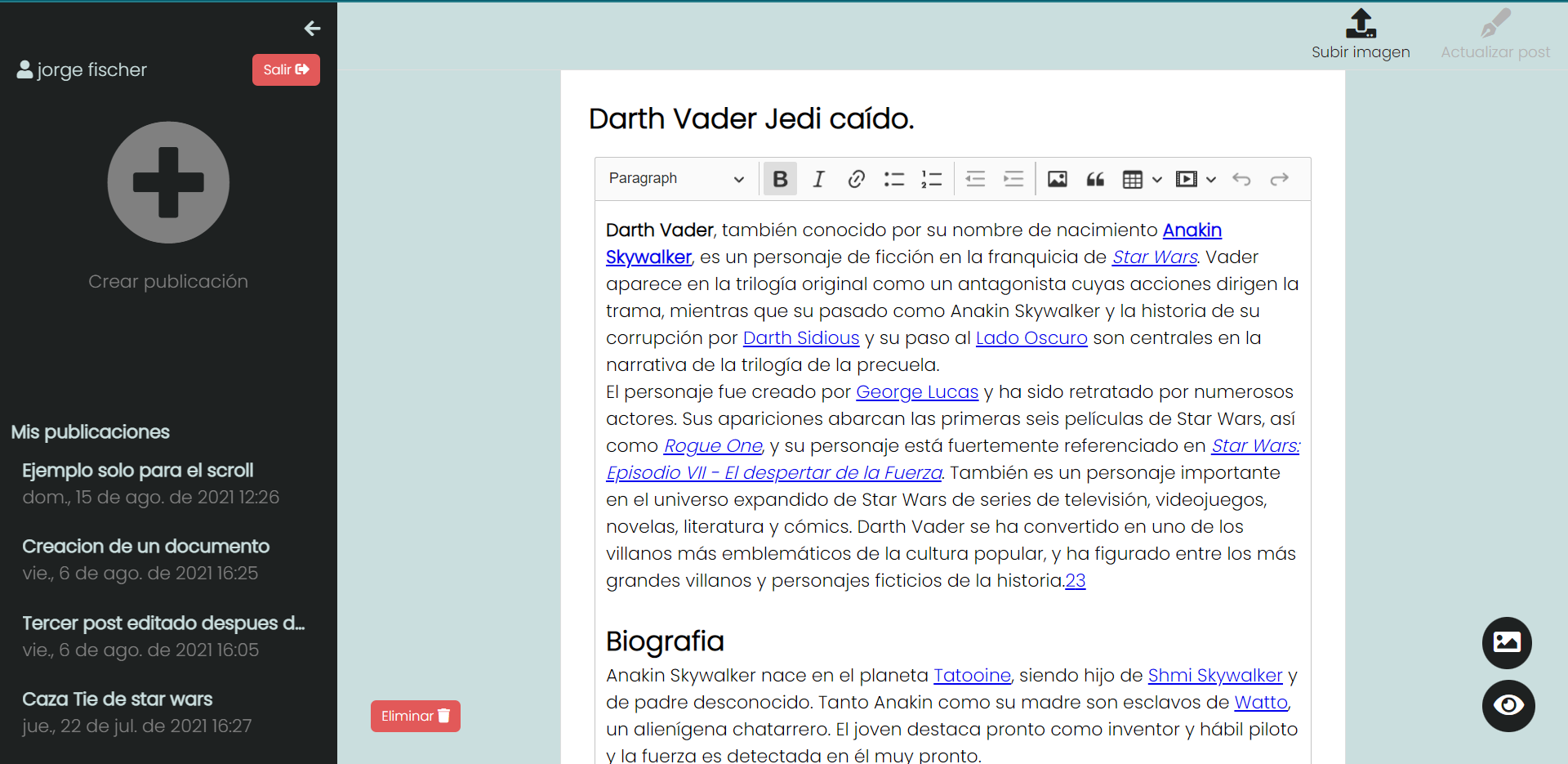The width and height of the screenshot is (1568, 764).
Task: Increase indent in the editor toolbar
Action: 1013,179
